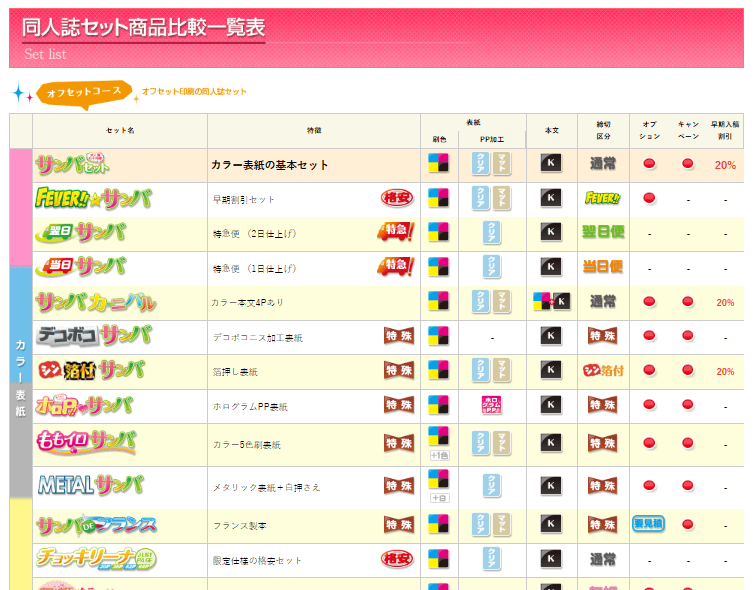Click the 20% discount in サンバカーニバル row
Screen dimensions: 754x590
tap(725, 302)
